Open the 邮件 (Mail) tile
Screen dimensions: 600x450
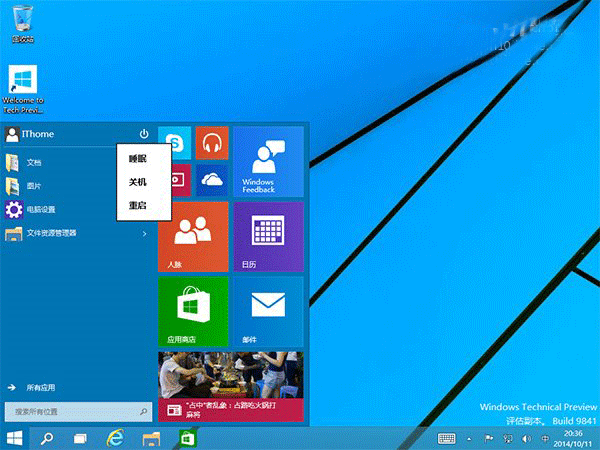click(x=268, y=312)
